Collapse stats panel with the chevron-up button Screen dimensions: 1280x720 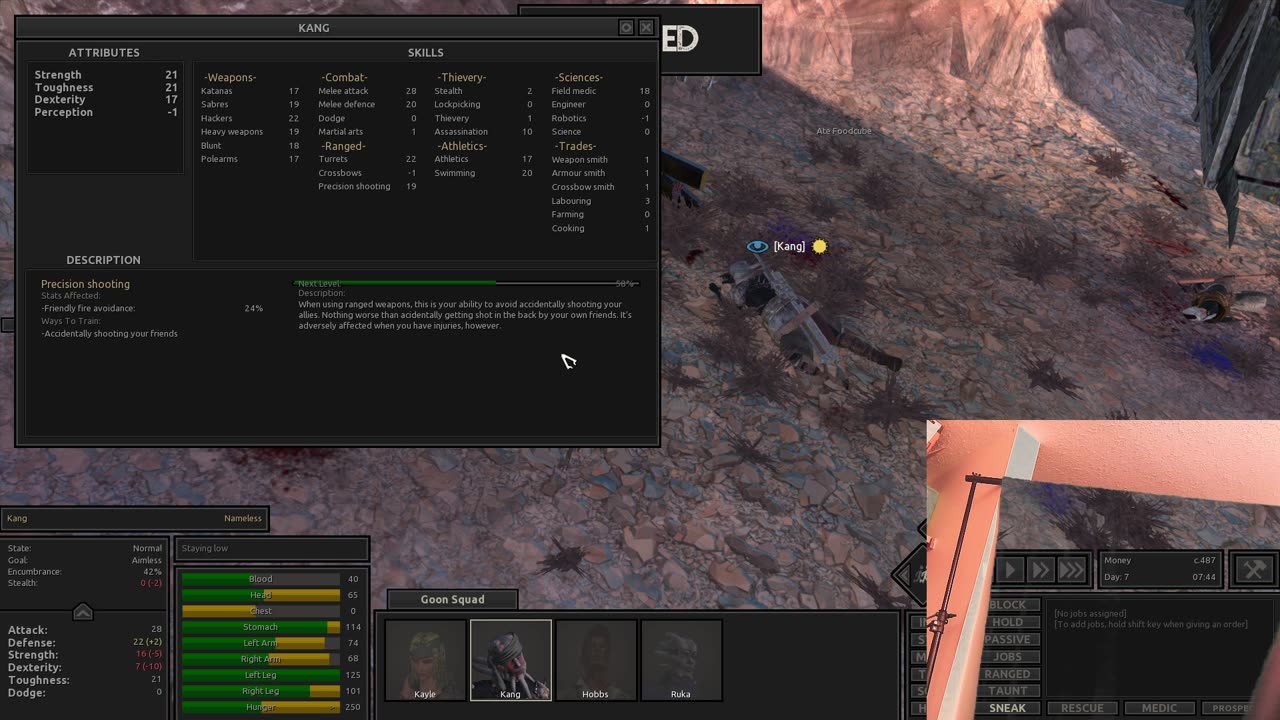click(x=83, y=612)
